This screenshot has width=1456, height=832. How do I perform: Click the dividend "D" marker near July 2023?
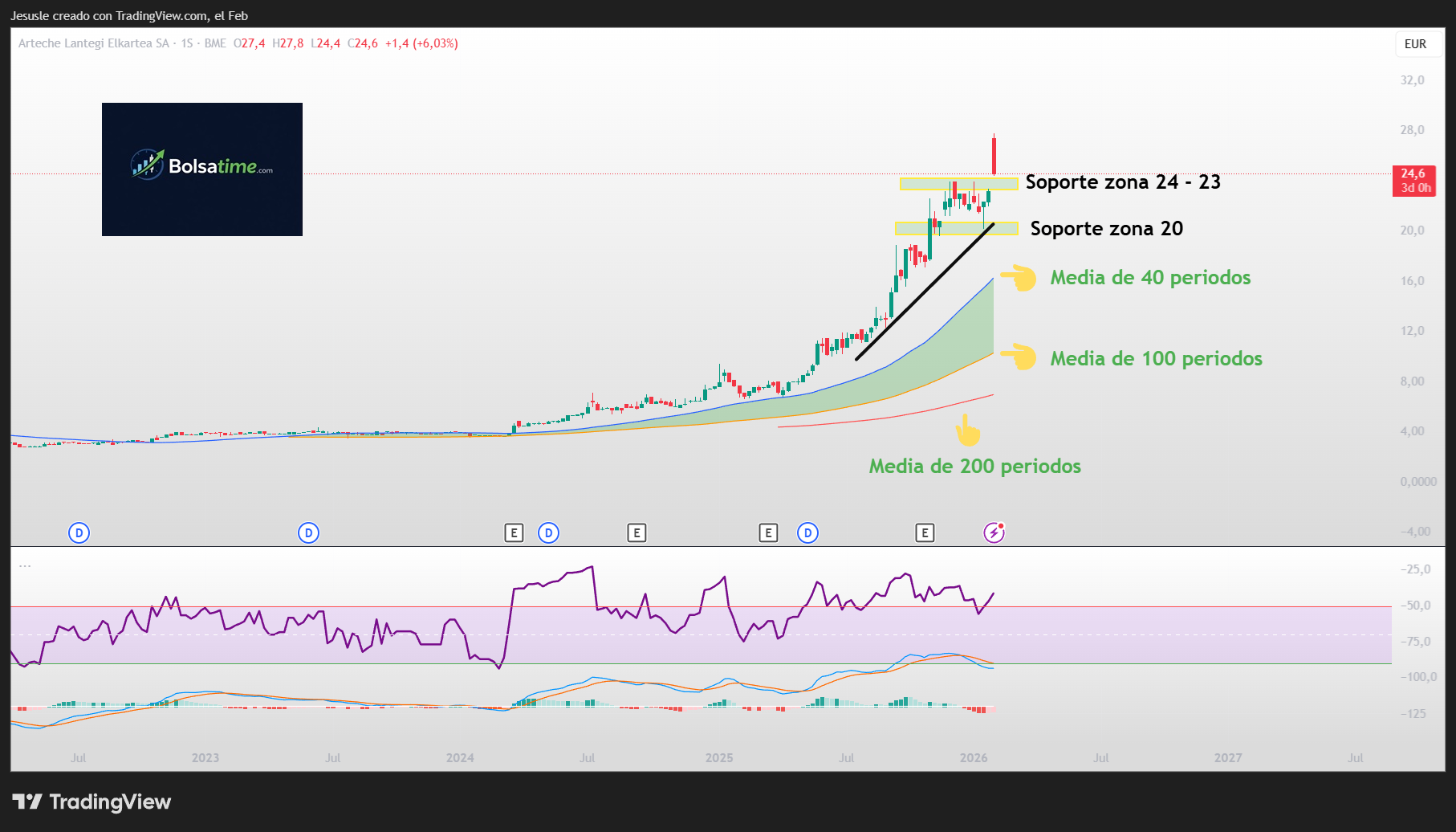309,532
